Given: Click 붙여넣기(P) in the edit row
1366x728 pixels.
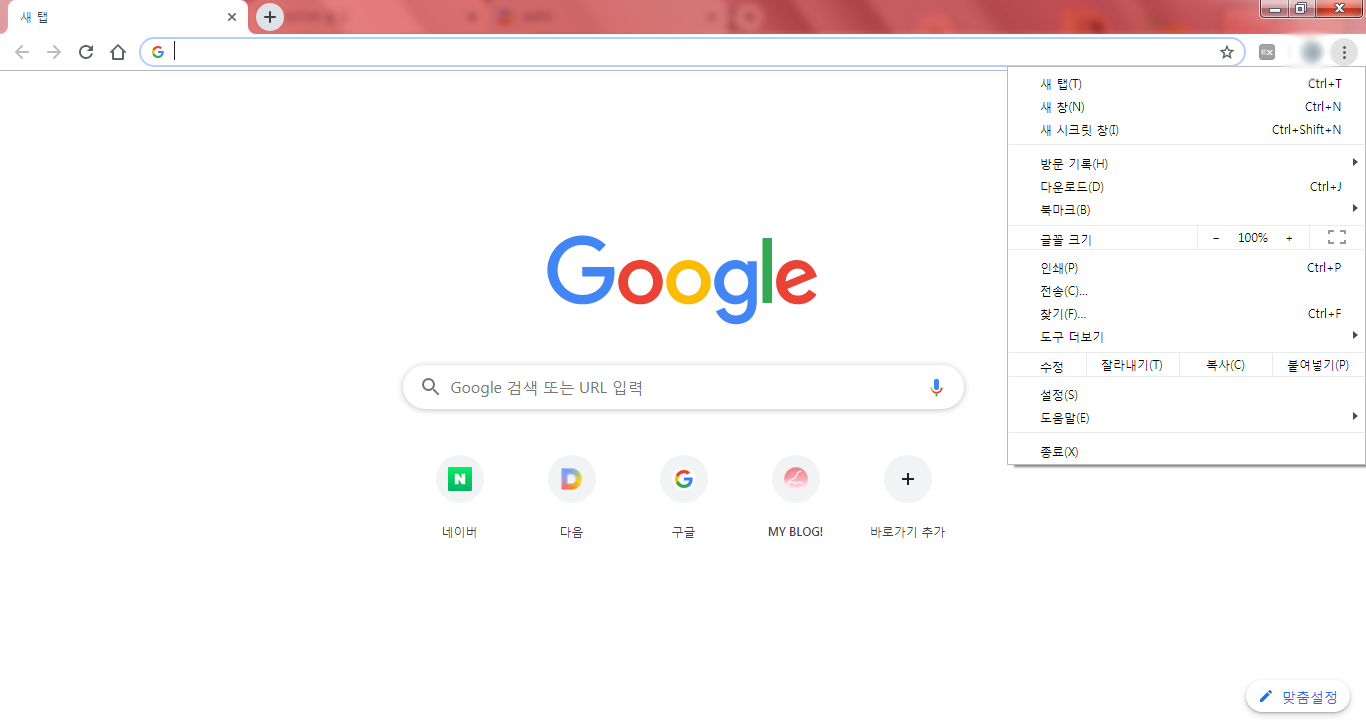Looking at the screenshot, I should coord(1318,365).
